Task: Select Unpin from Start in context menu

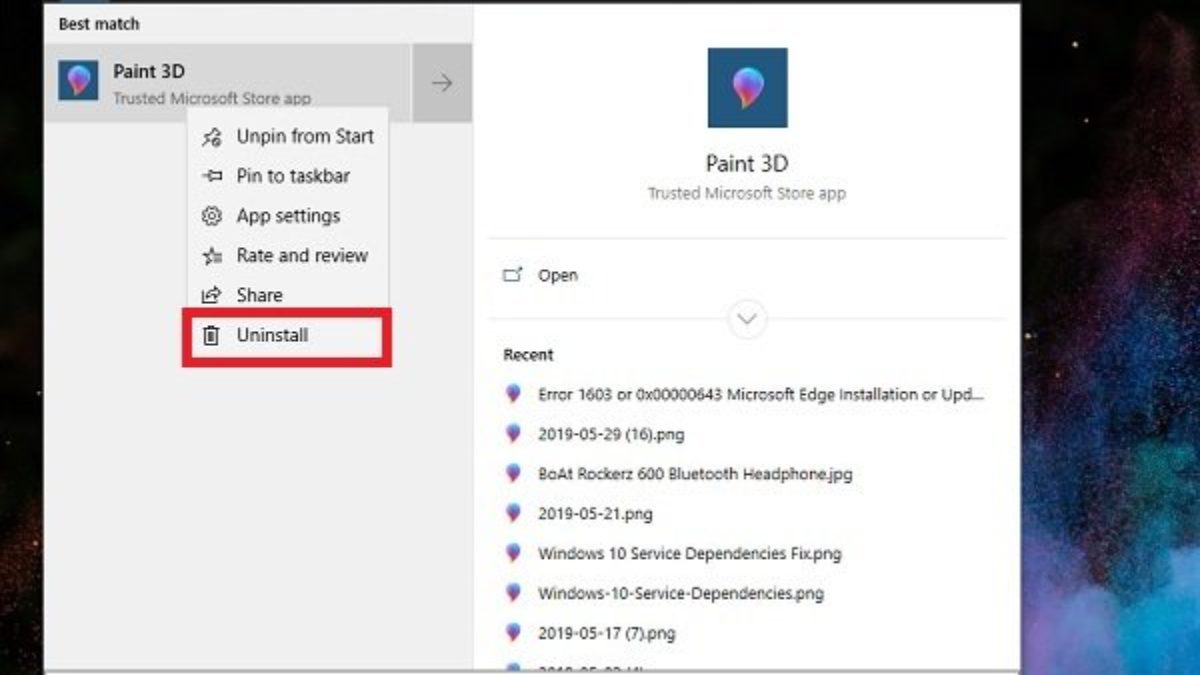Action: [x=288, y=137]
